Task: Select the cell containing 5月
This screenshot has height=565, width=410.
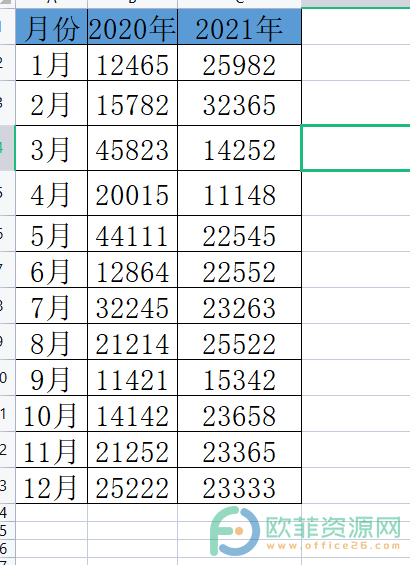Action: 52,233
